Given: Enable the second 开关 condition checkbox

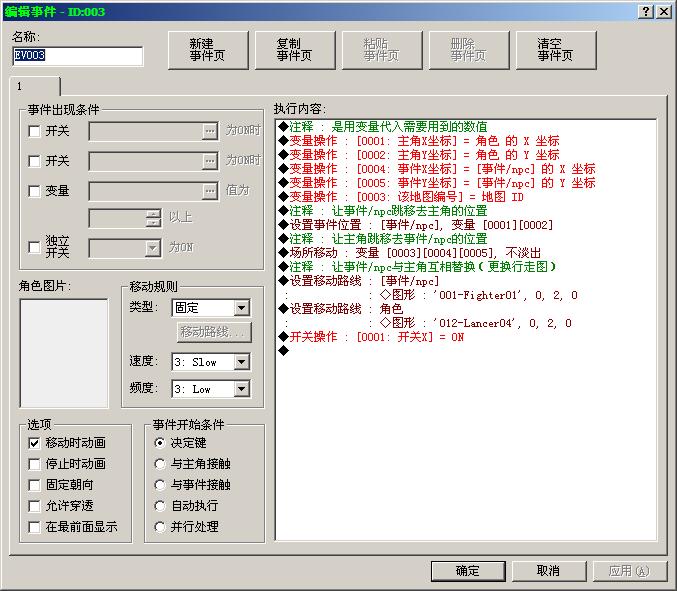Looking at the screenshot, I should pyautogui.click(x=34, y=161).
